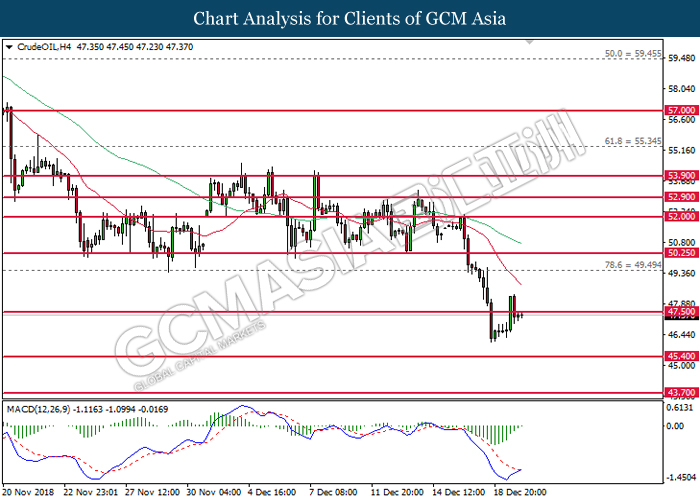Click the 57.000 red price tag
This screenshot has height=500, width=700.
point(679,110)
